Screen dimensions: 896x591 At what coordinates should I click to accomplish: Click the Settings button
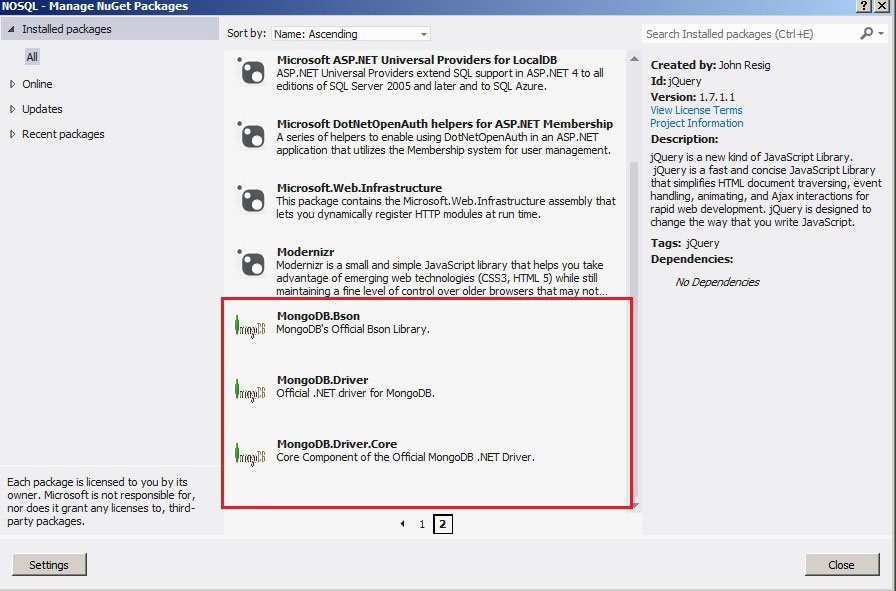(48, 565)
